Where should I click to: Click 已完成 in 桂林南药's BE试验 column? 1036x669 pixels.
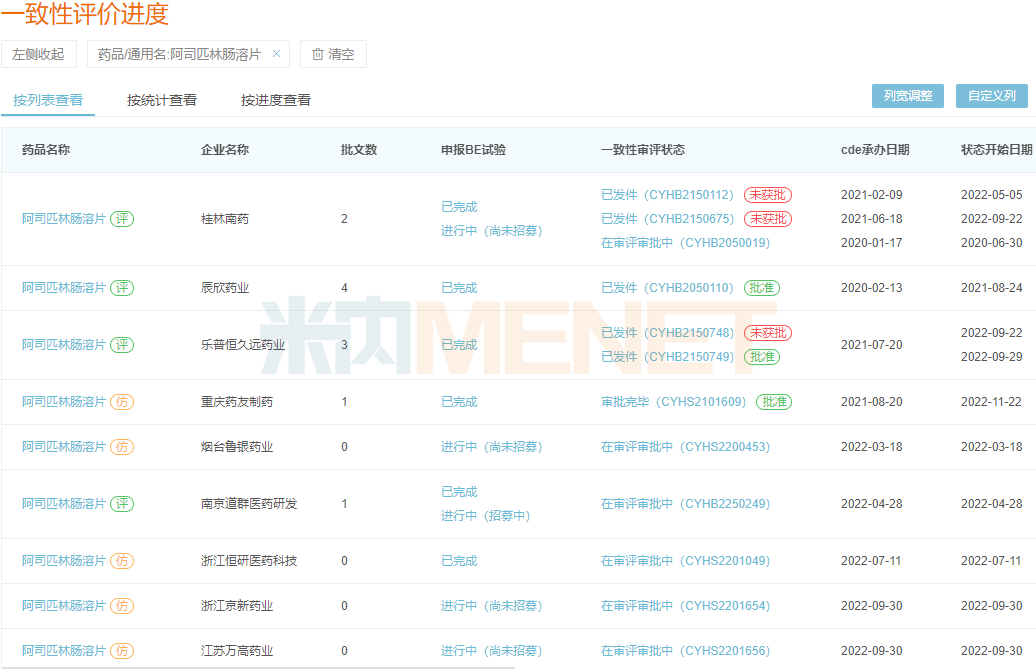pos(459,206)
